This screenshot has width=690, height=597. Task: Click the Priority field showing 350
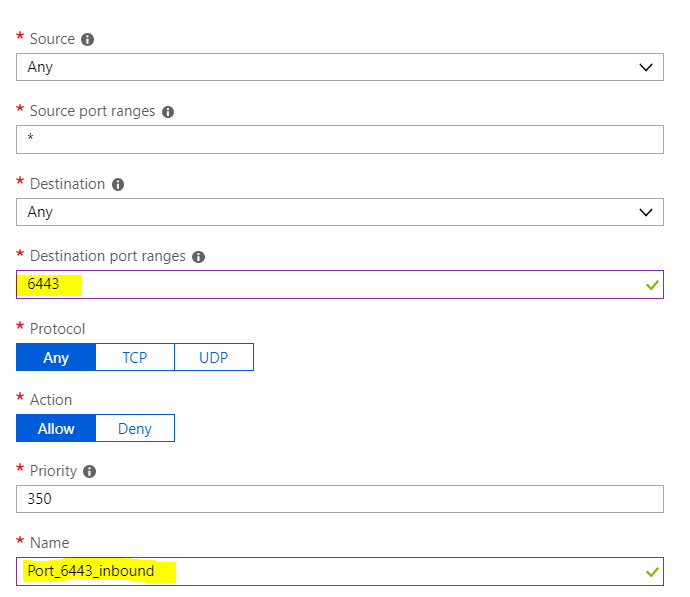click(x=340, y=499)
